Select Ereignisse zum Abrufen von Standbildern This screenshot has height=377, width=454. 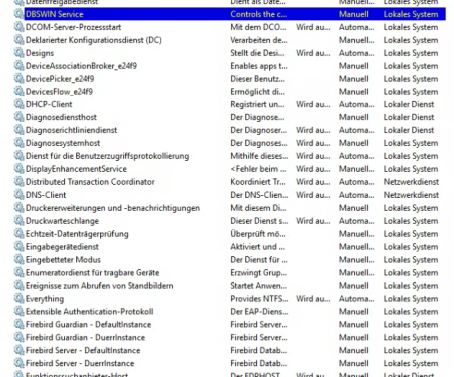pyautogui.click(x=99, y=286)
